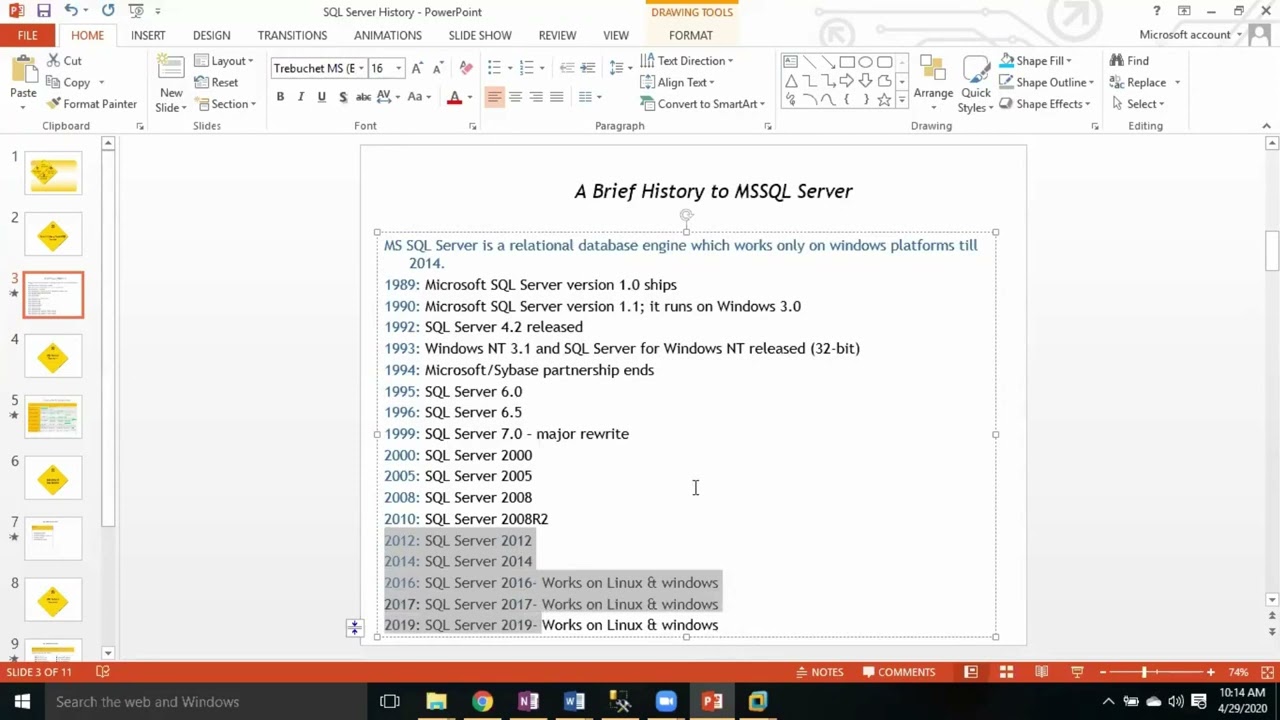This screenshot has height=720, width=1280.
Task: Open the Drawing Tools FORMAT tab
Action: [691, 35]
